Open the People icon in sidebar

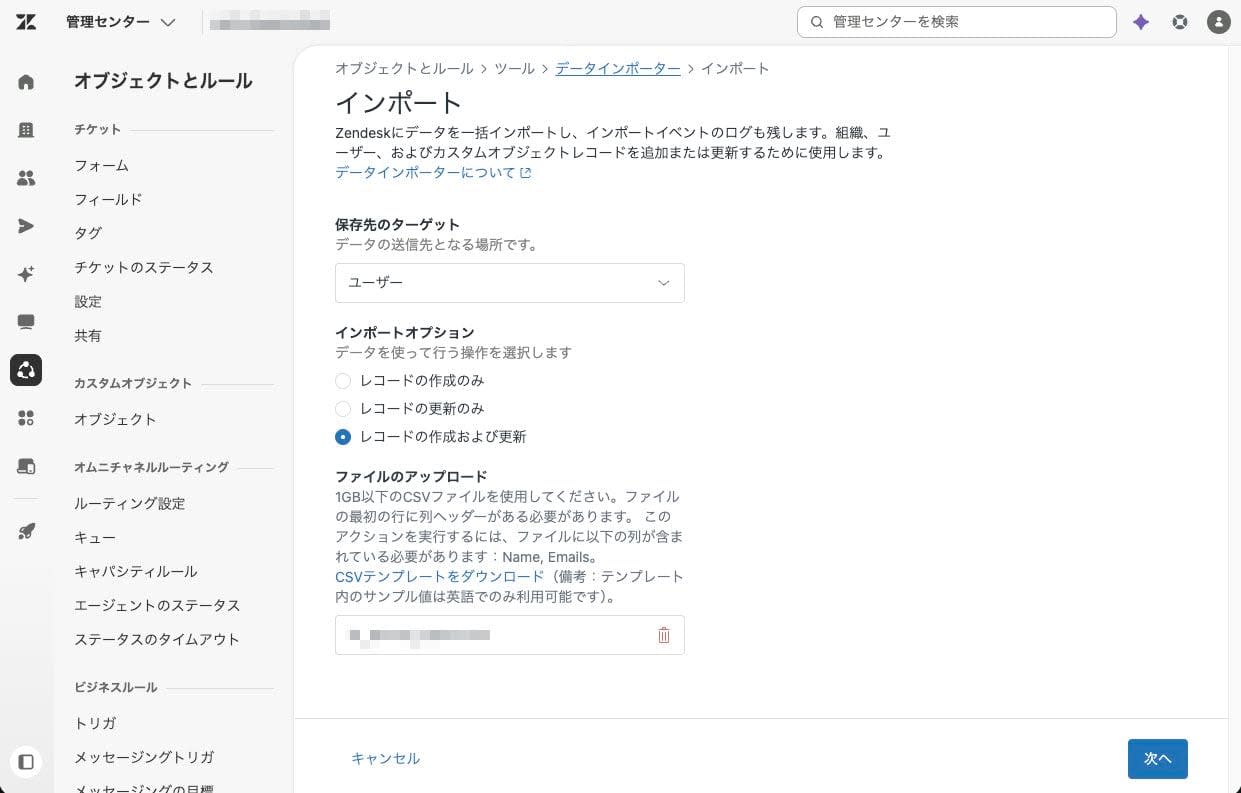point(26,178)
